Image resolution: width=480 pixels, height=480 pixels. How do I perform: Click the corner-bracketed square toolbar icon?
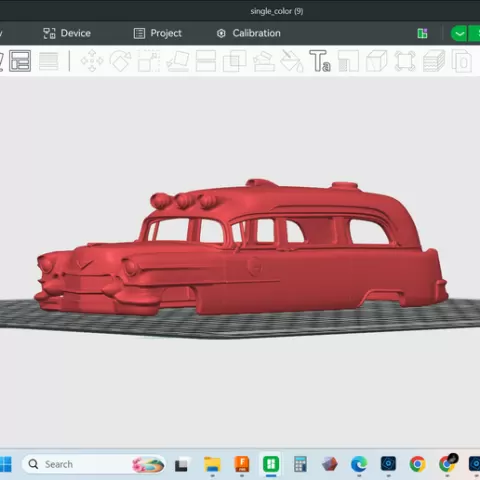[405, 61]
